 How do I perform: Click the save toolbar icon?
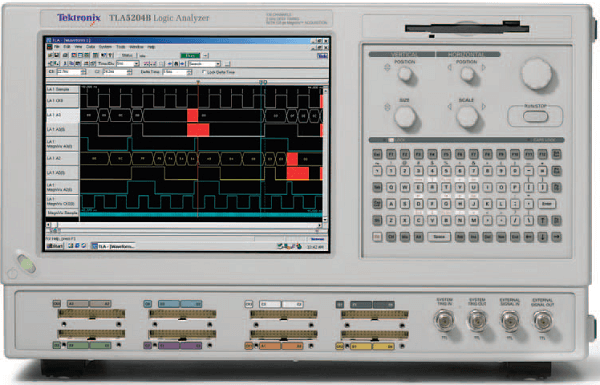click(x=57, y=55)
